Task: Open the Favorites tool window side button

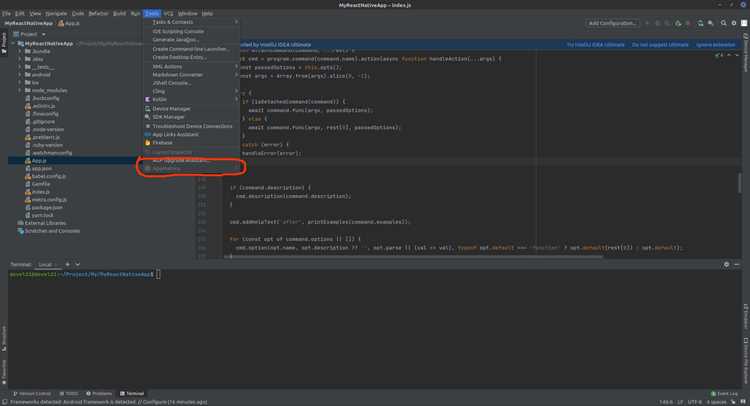Action: [x=4, y=372]
